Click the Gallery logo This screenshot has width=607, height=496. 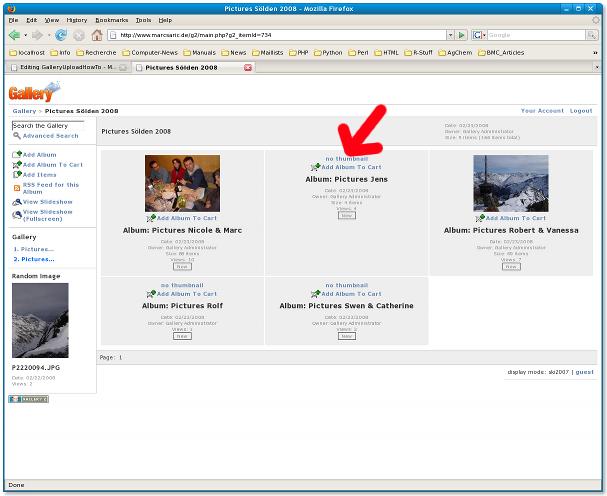(x=34, y=93)
